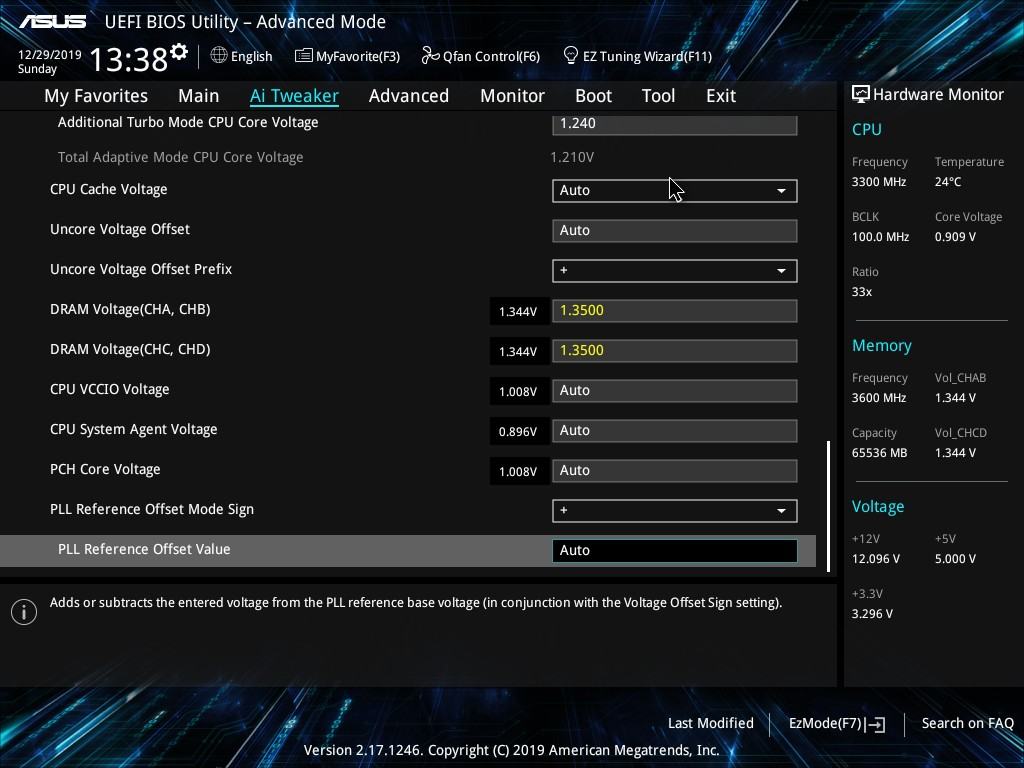Select the PLL Reference Offset Value row label
Image resolution: width=1024 pixels, height=768 pixels.
(144, 549)
